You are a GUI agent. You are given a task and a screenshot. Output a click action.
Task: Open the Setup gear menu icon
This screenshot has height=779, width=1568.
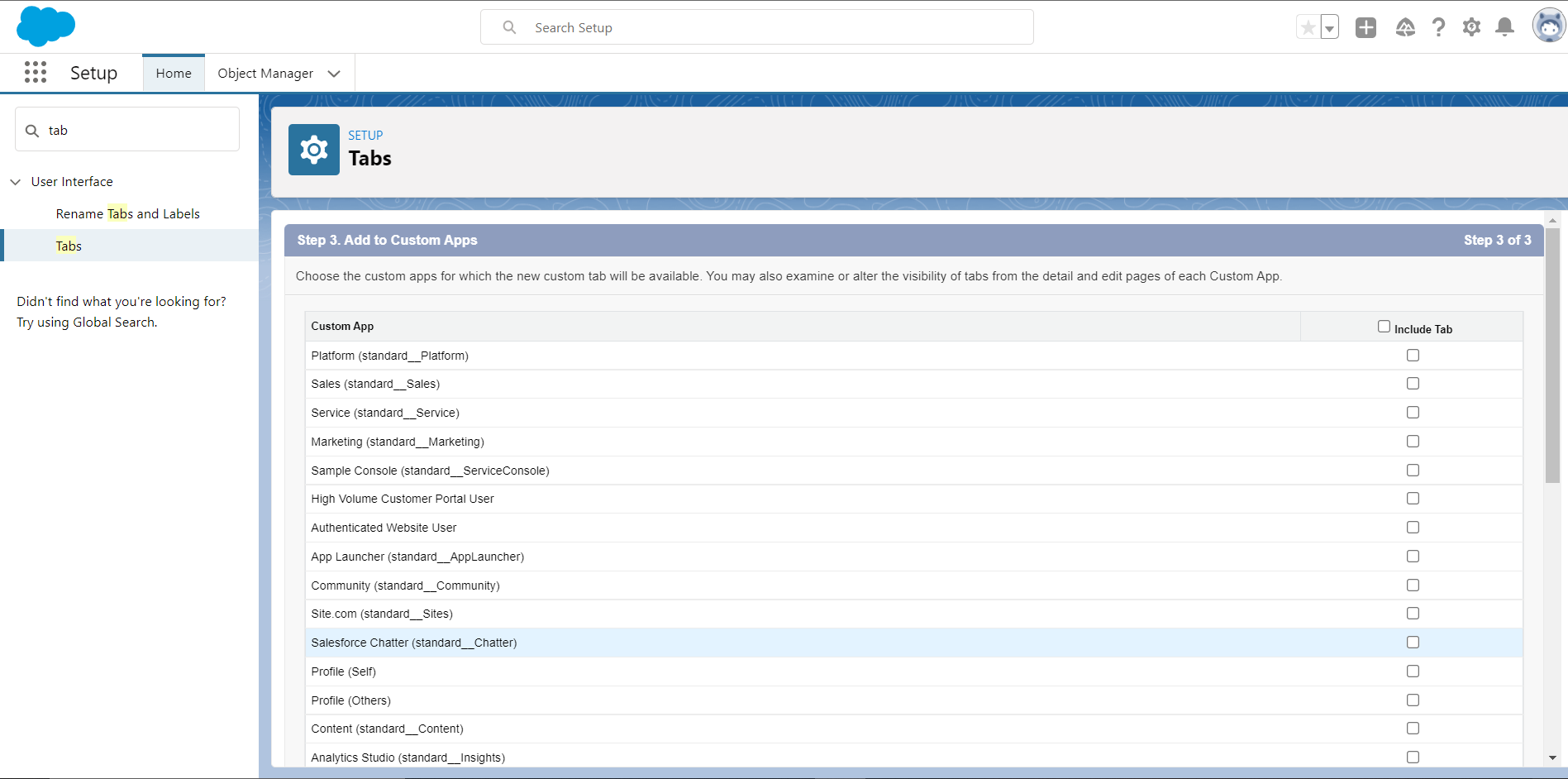click(1471, 28)
